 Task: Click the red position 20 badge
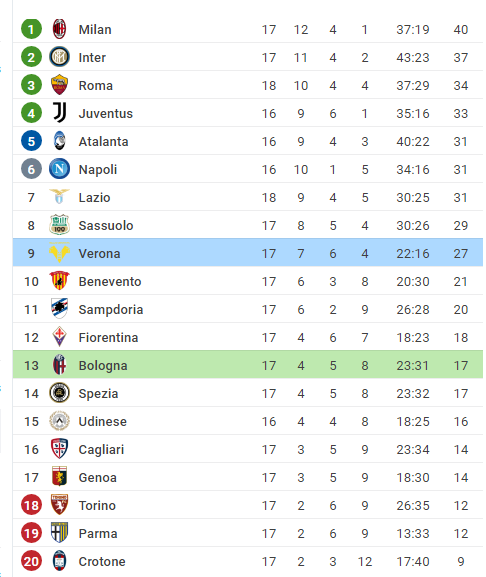(x=31, y=561)
